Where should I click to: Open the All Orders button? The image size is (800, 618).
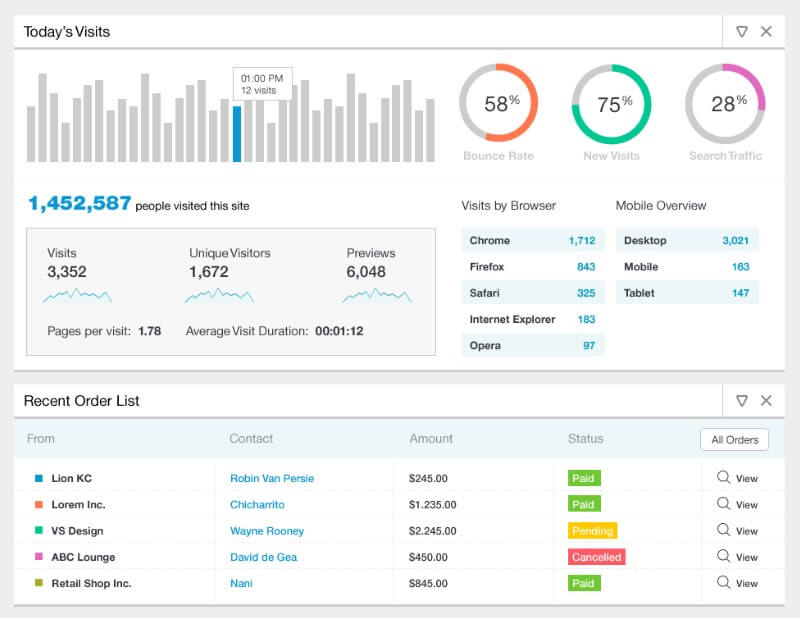734,439
